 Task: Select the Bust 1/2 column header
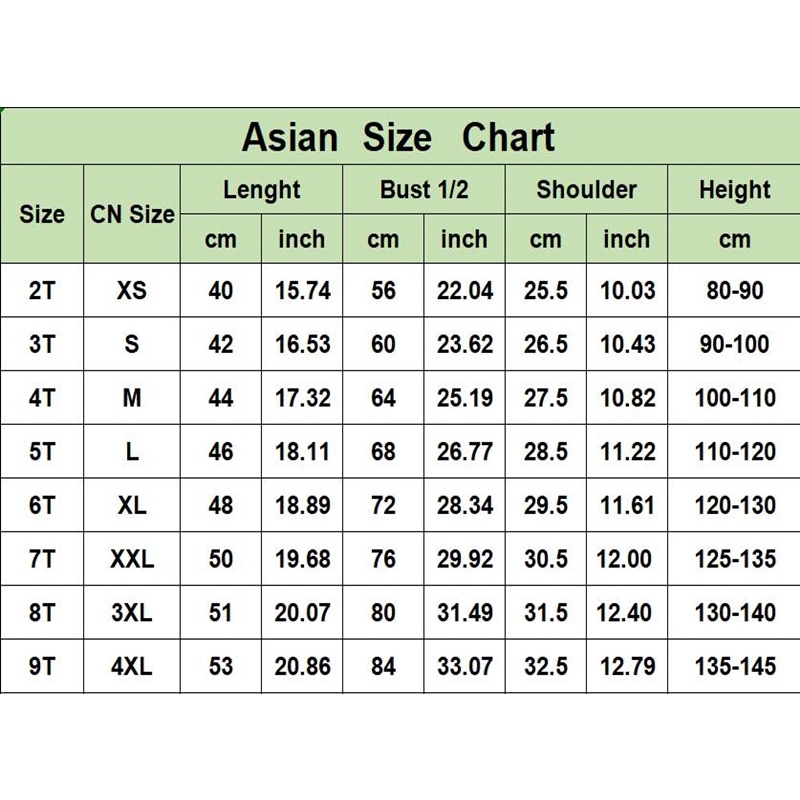tap(424, 190)
